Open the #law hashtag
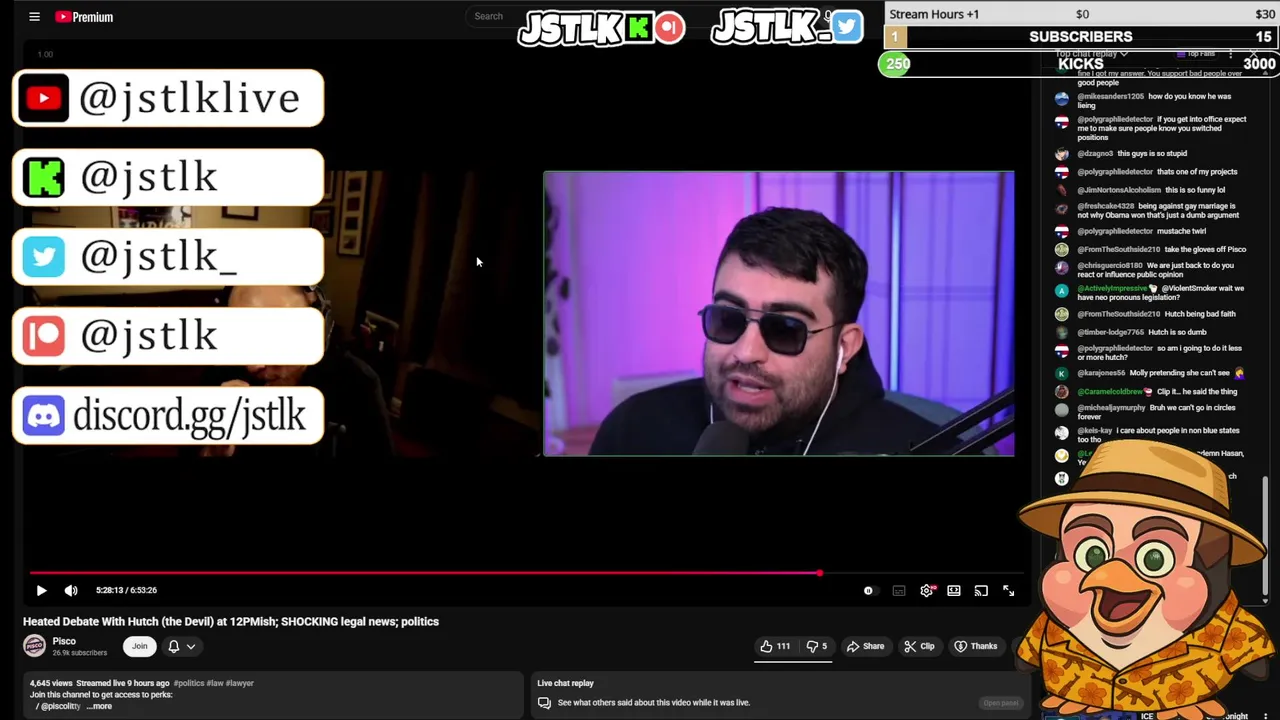This screenshot has height=720, width=1280. [215, 683]
